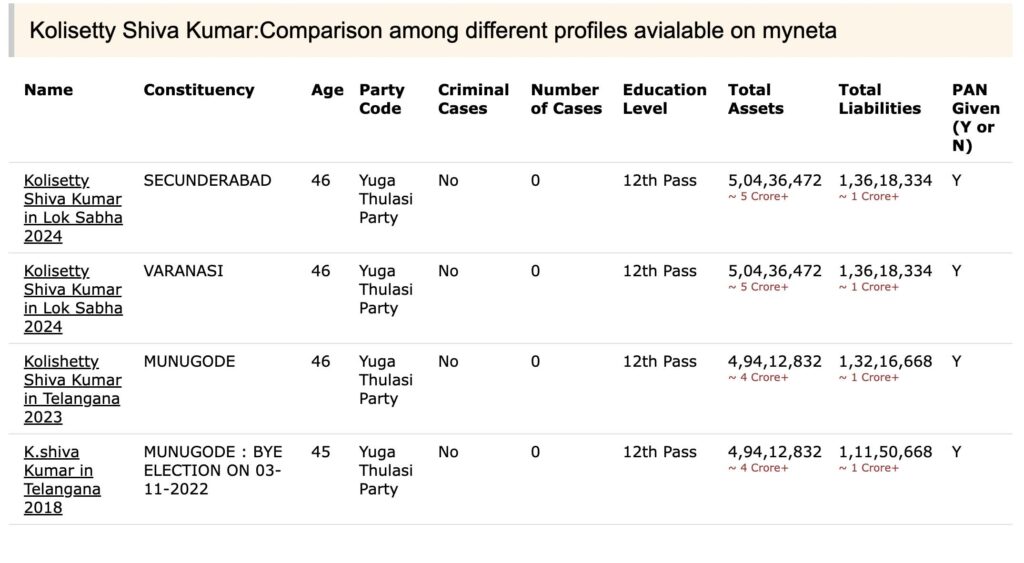This screenshot has height=563, width=1024.
Task: Click the Party Code column header
Action: pyautogui.click(x=381, y=99)
